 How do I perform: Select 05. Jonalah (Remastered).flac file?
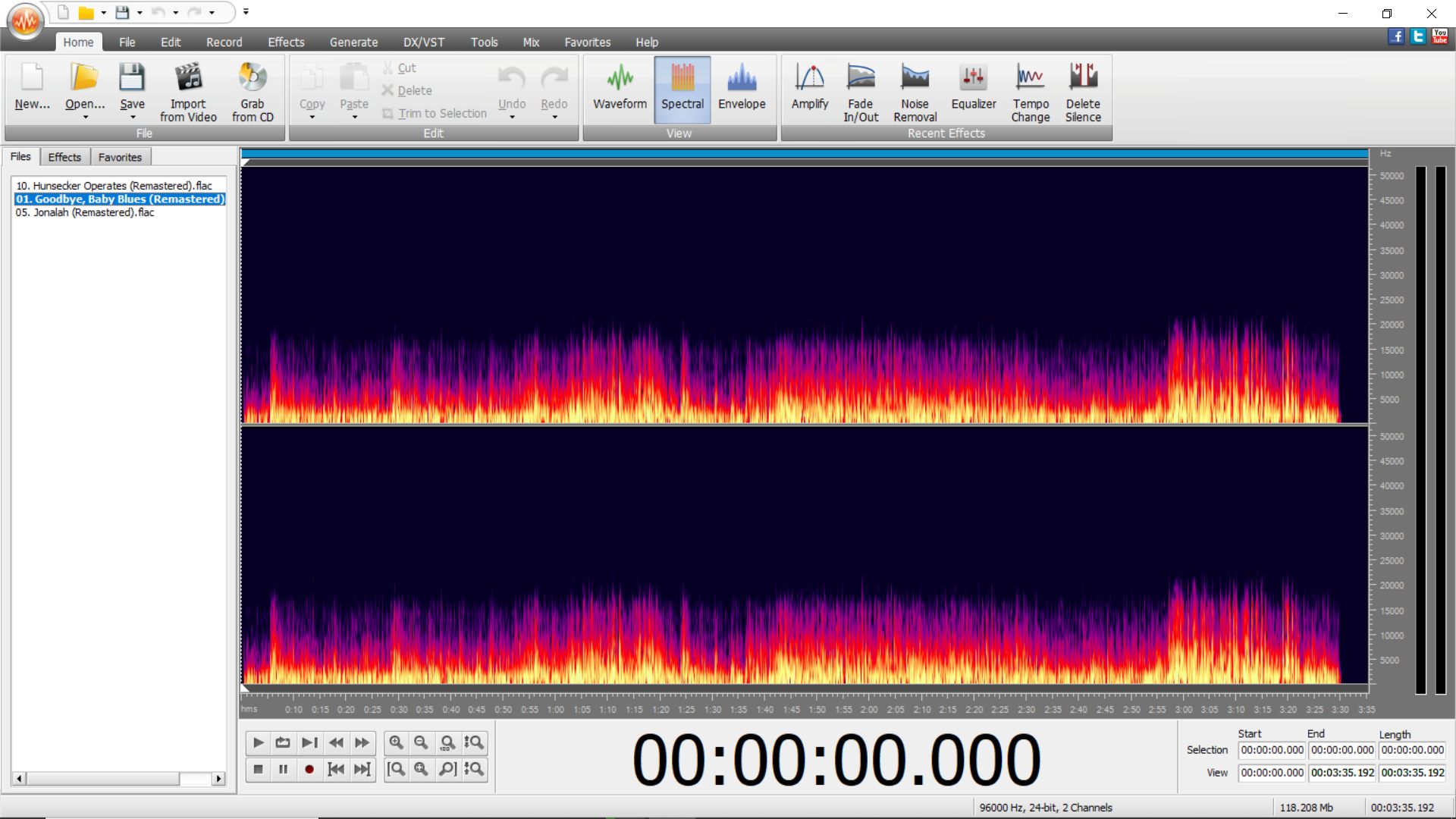tap(85, 212)
